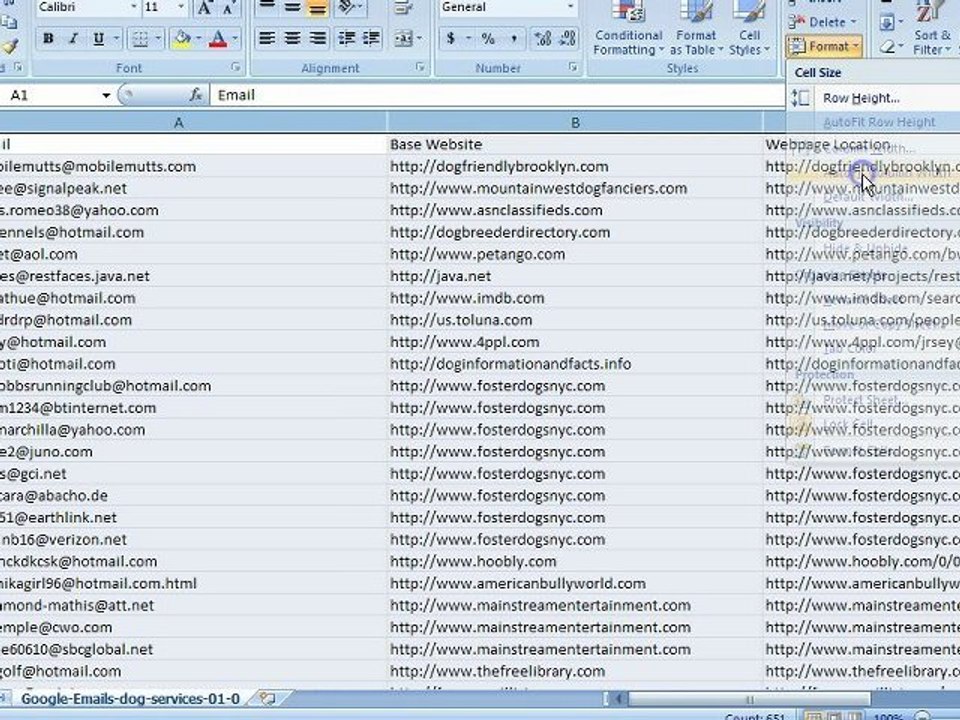Set bottom vertical alignment

point(317,7)
